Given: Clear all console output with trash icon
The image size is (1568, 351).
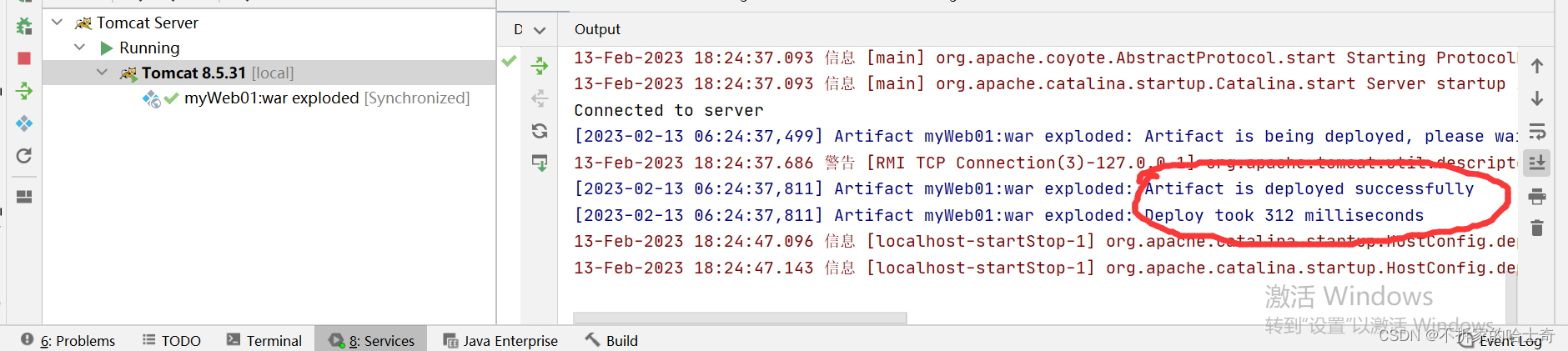Looking at the screenshot, I should pos(1537,228).
